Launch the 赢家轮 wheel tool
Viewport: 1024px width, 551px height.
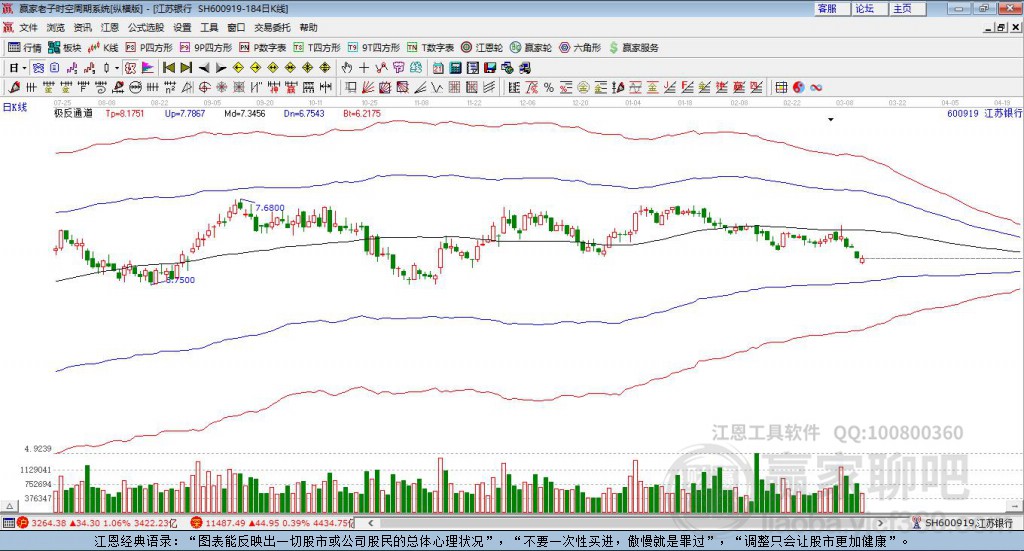(531, 48)
